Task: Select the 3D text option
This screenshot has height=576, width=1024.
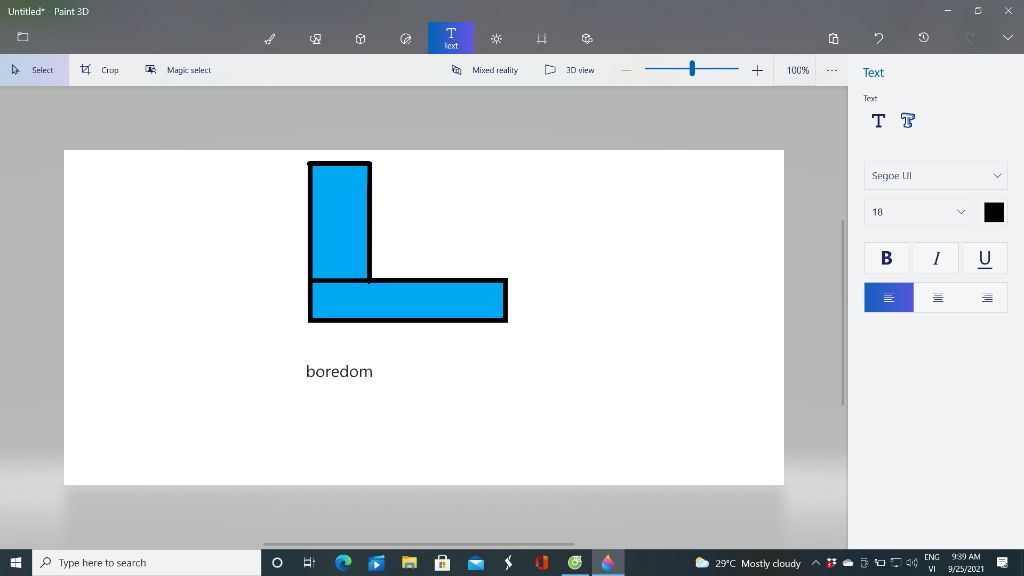Action: coord(908,120)
